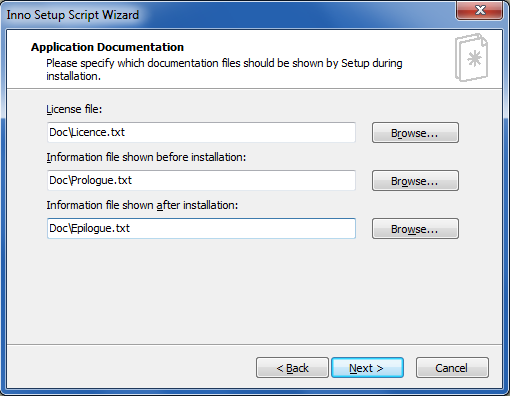Click empty bottom bar left of Back button
Screen dimensions: 510x396
click(130, 368)
